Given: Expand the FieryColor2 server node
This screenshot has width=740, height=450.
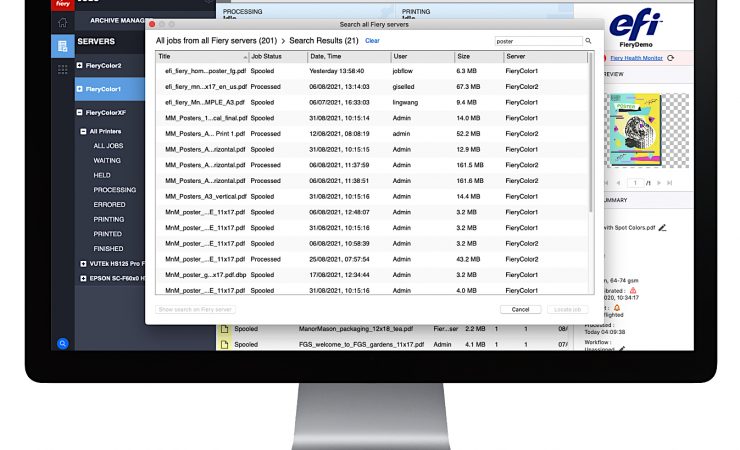Looking at the screenshot, I should pyautogui.click(x=80, y=66).
